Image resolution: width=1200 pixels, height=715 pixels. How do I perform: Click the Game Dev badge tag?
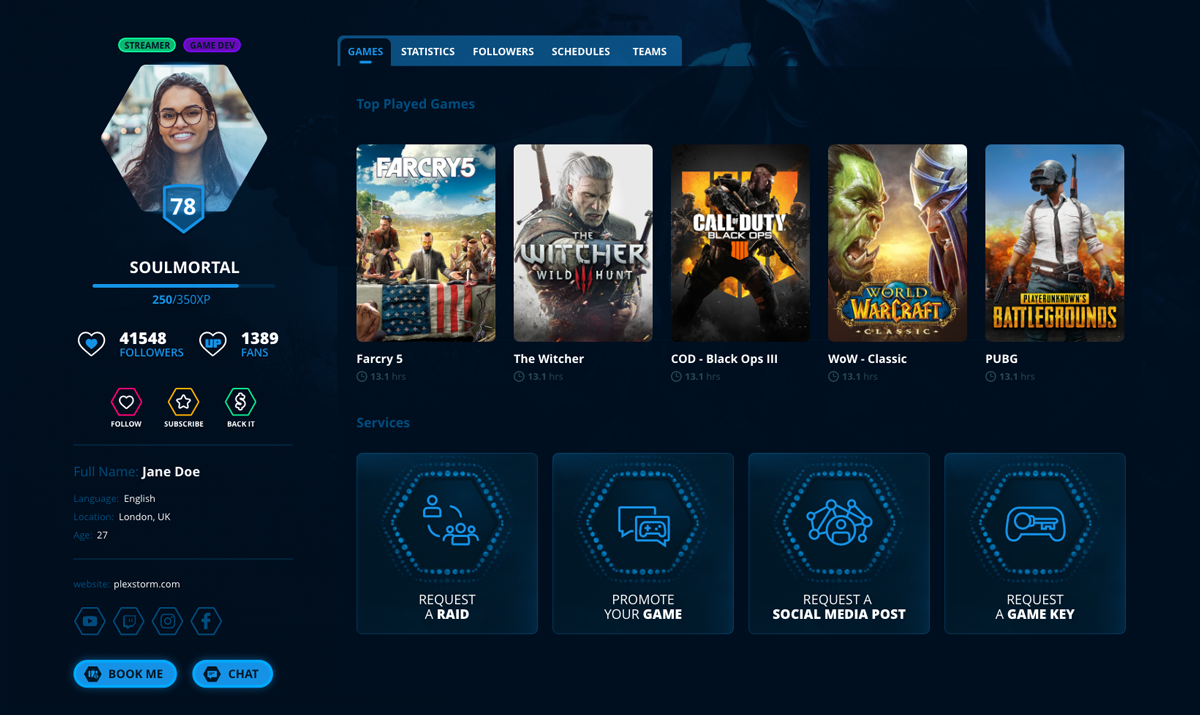(x=213, y=45)
